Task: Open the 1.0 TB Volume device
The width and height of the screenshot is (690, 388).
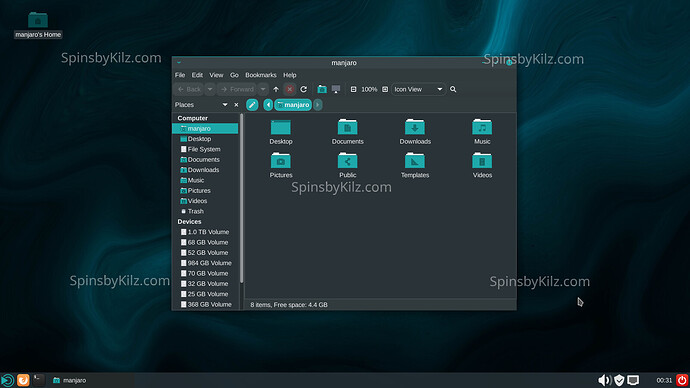Action: coord(205,232)
